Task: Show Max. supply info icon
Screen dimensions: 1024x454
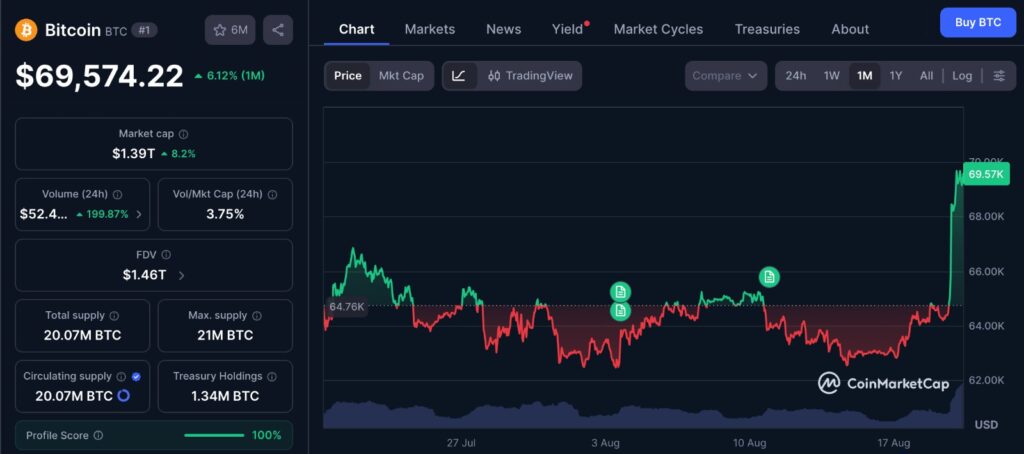Action: [x=257, y=316]
